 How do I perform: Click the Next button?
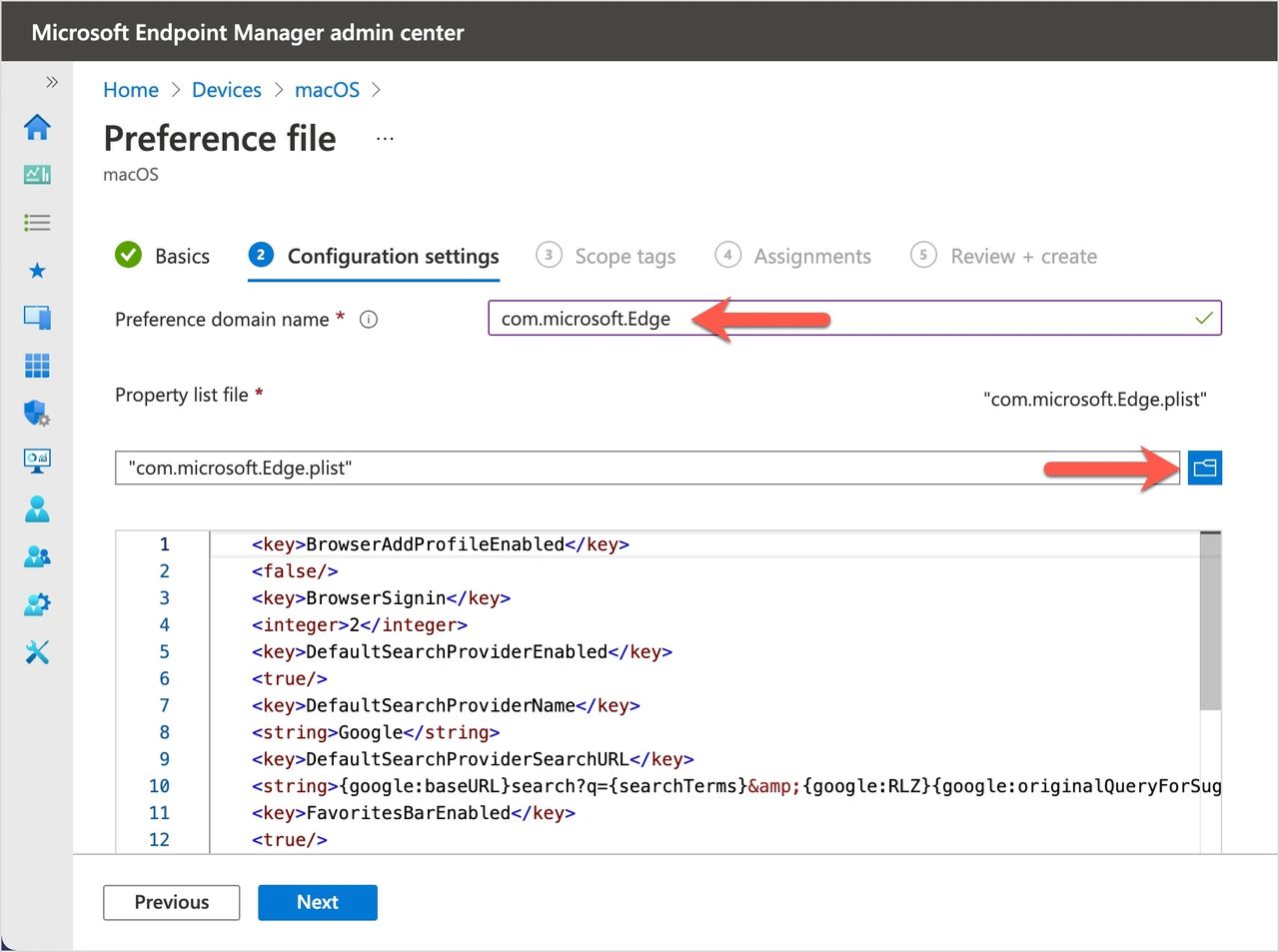pyautogui.click(x=317, y=902)
